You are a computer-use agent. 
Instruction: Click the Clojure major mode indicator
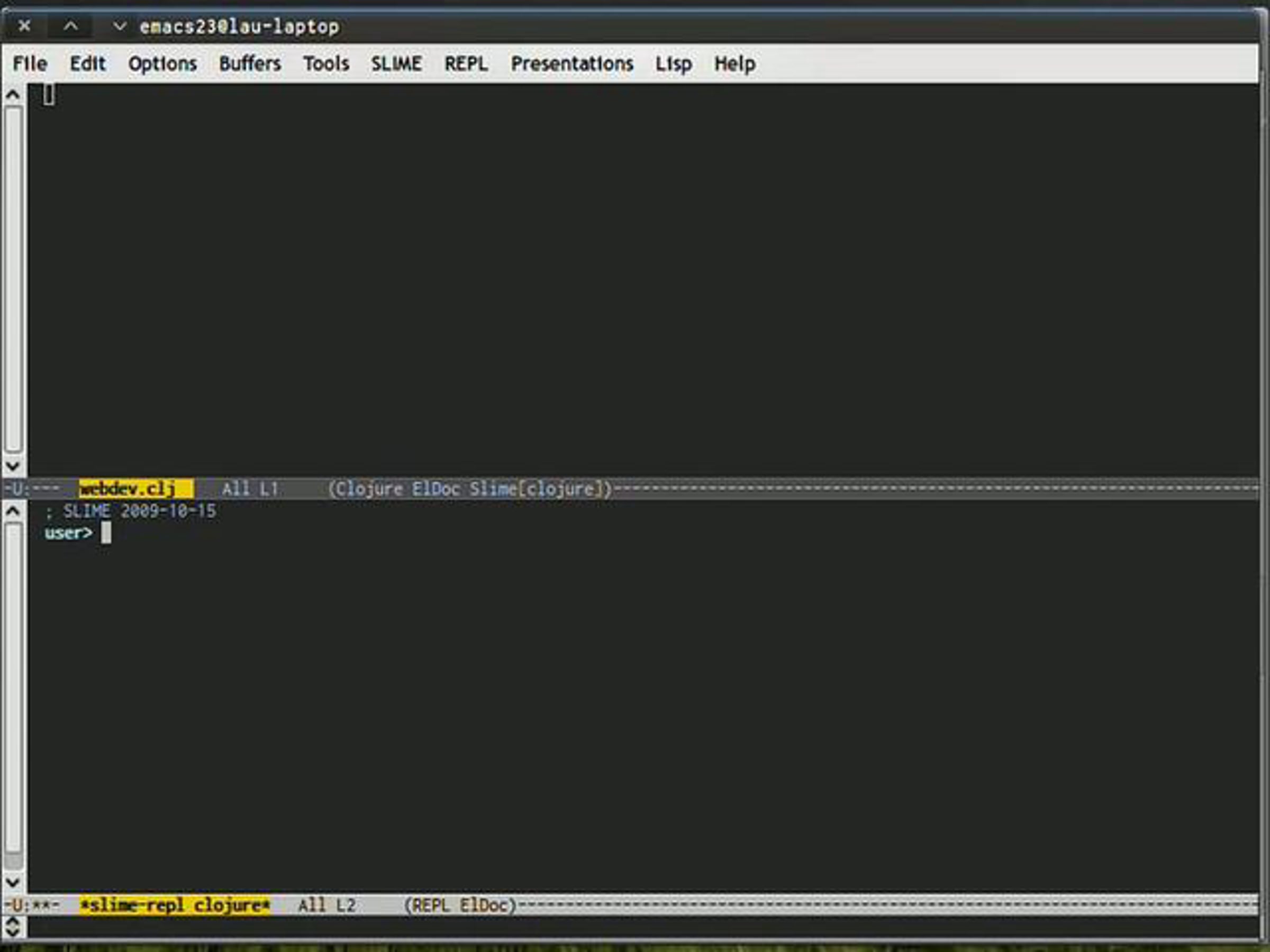coord(369,489)
